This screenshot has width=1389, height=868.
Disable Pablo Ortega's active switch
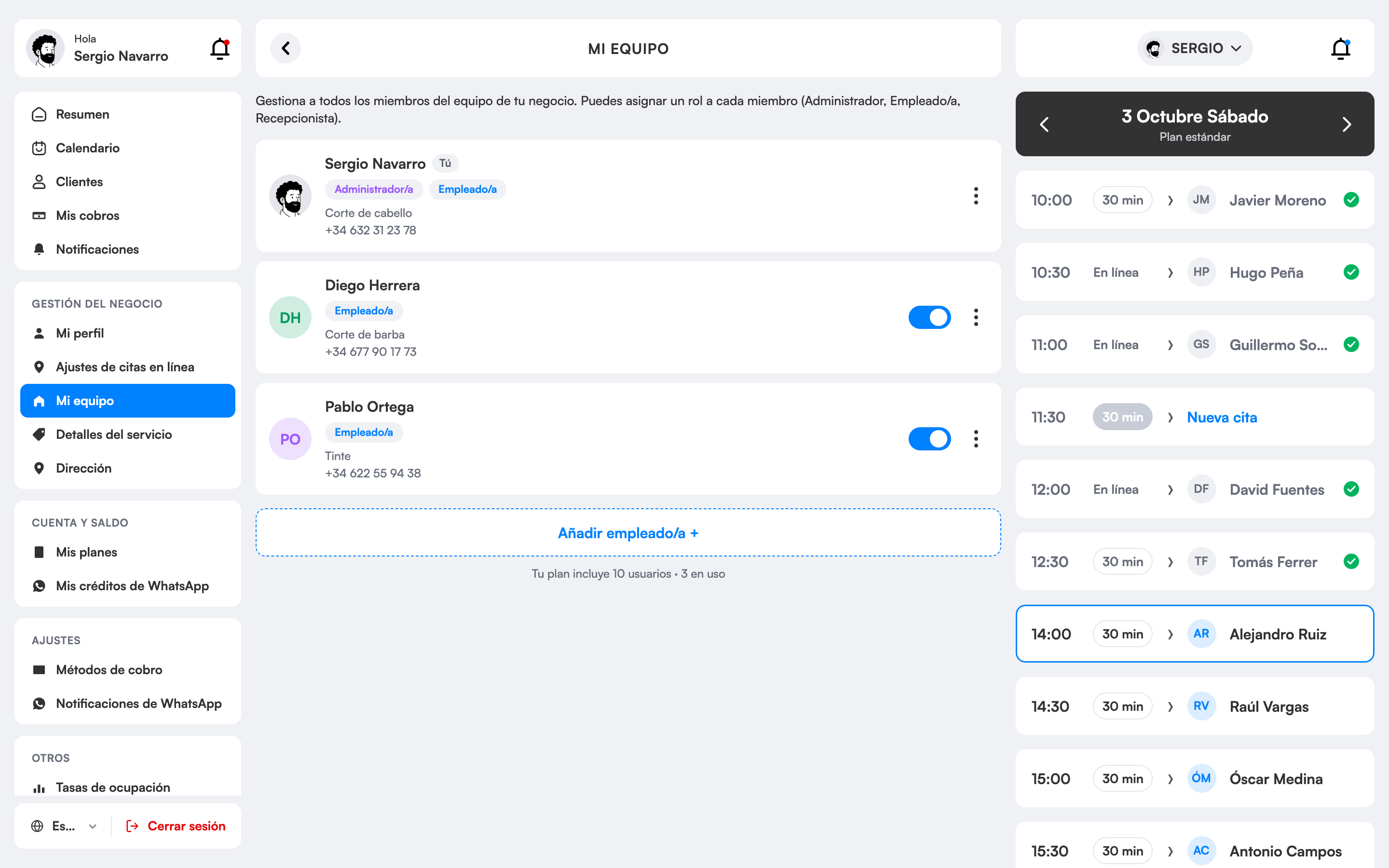click(x=929, y=439)
